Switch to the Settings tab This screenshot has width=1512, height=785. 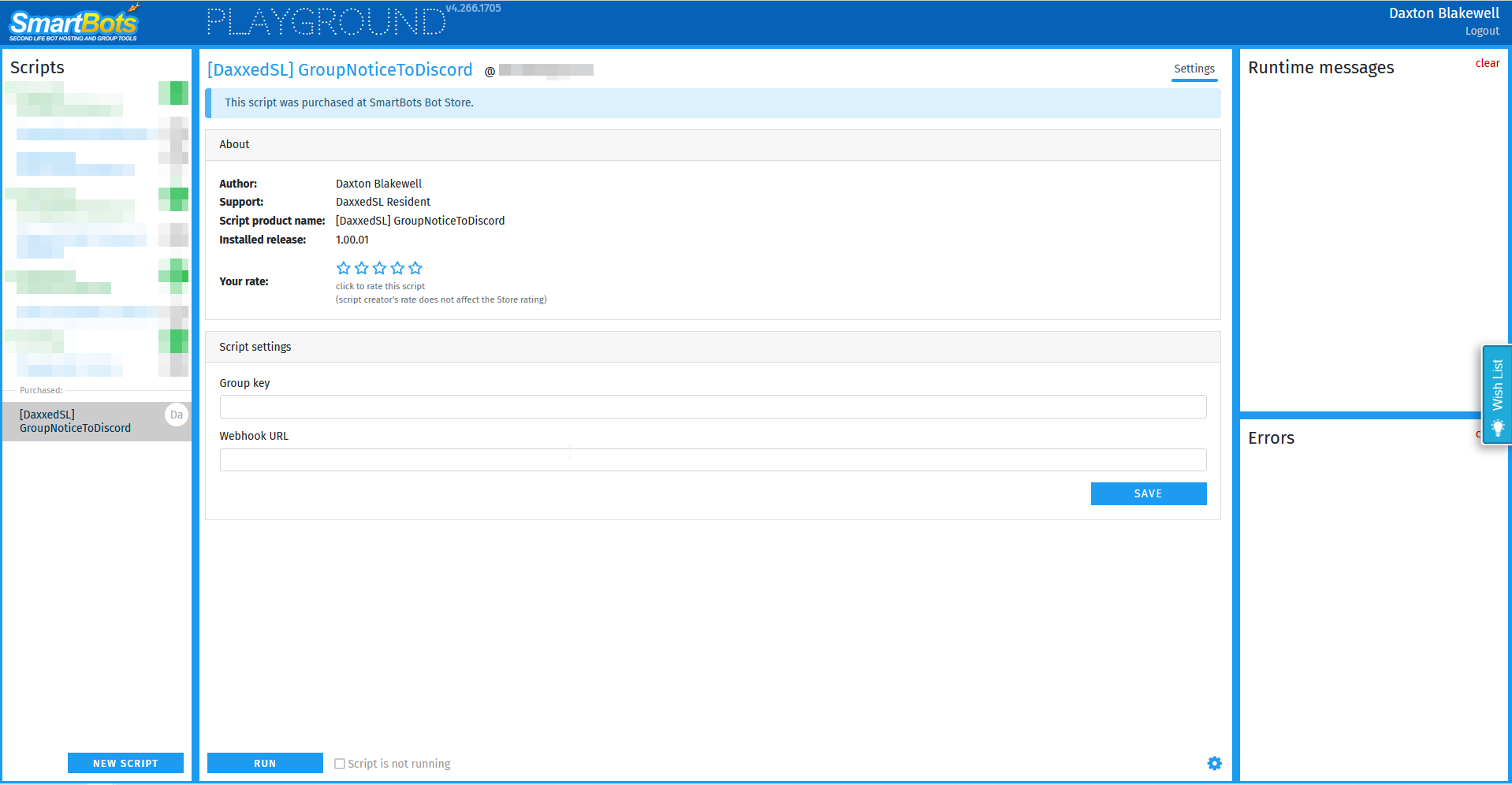1194,69
